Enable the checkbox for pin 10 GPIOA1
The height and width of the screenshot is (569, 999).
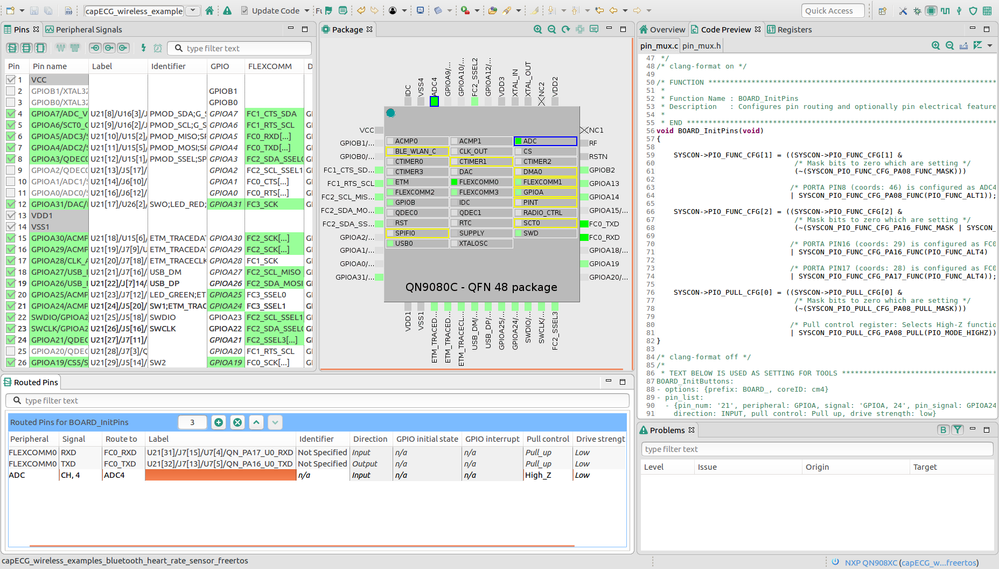point(11,182)
